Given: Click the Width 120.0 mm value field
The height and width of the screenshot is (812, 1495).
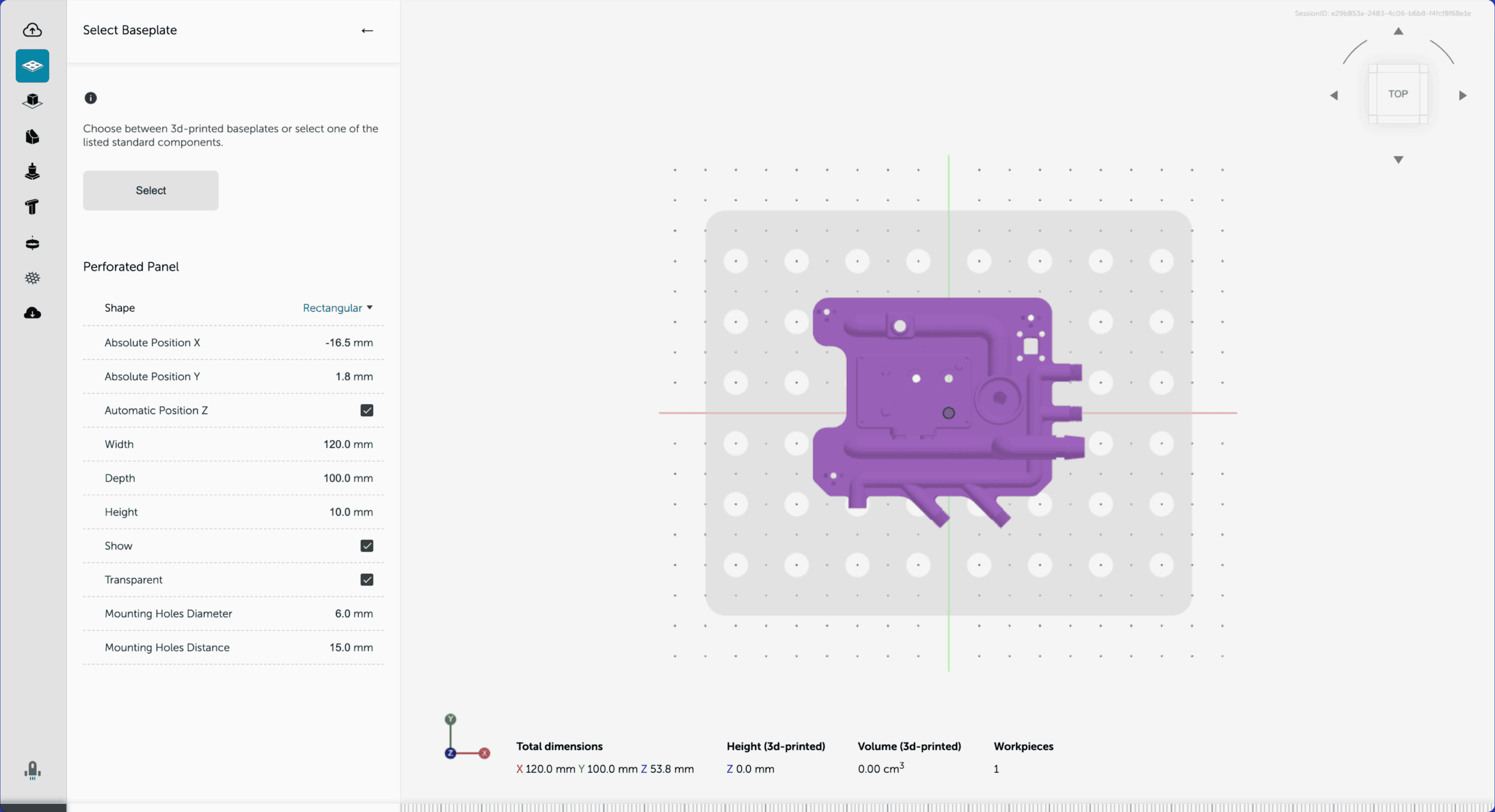Looking at the screenshot, I should [x=348, y=444].
